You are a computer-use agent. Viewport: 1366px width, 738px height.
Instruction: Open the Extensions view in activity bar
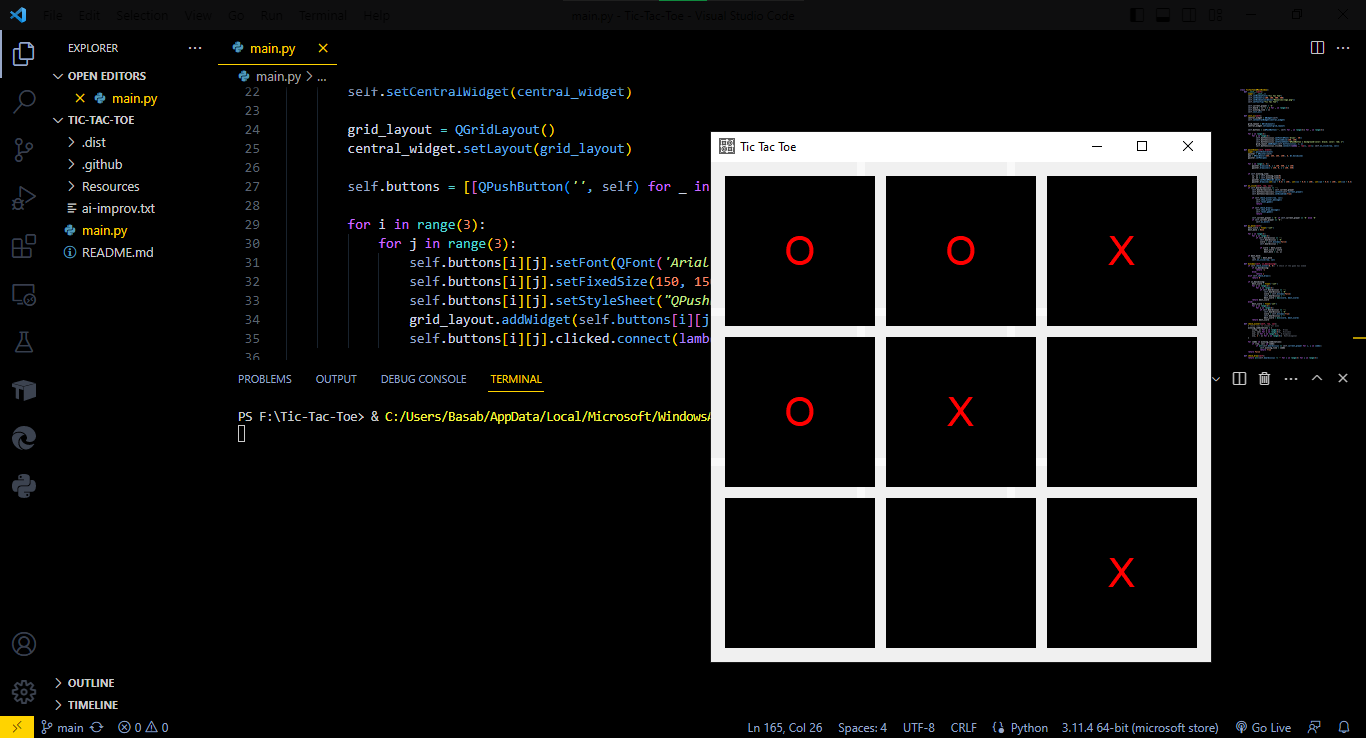[24, 246]
